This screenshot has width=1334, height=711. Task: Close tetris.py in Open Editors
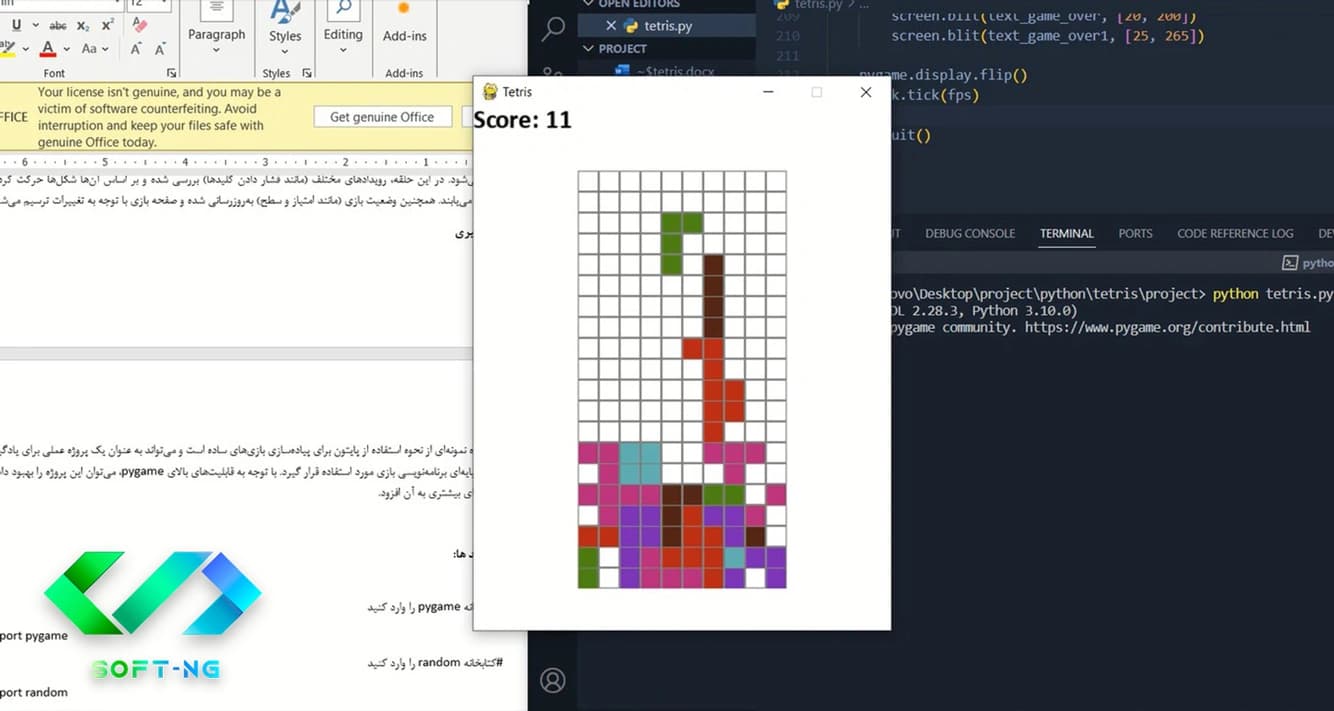point(610,25)
